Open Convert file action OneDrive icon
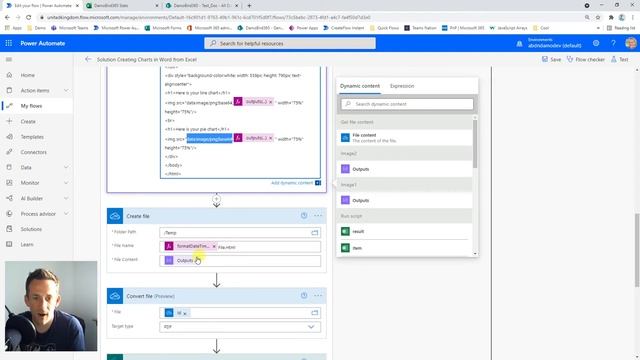This screenshot has height=360, width=640. (x=115, y=296)
